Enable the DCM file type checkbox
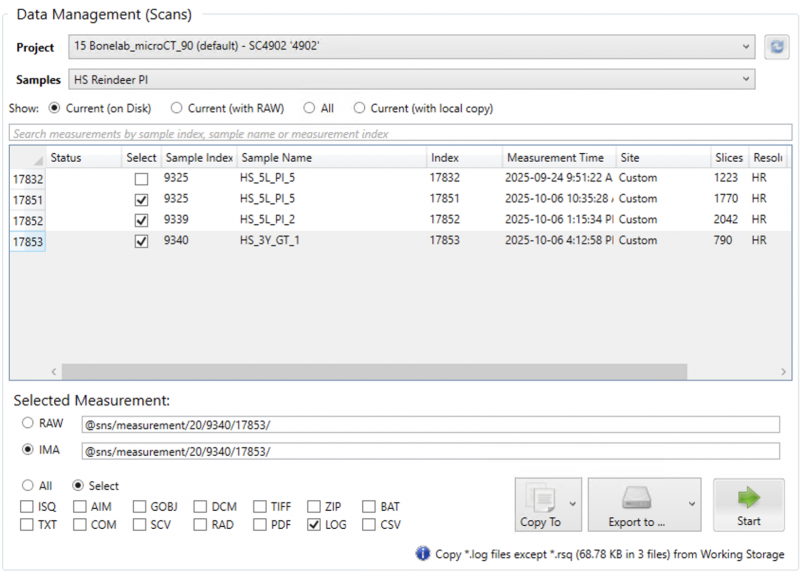 tap(200, 507)
